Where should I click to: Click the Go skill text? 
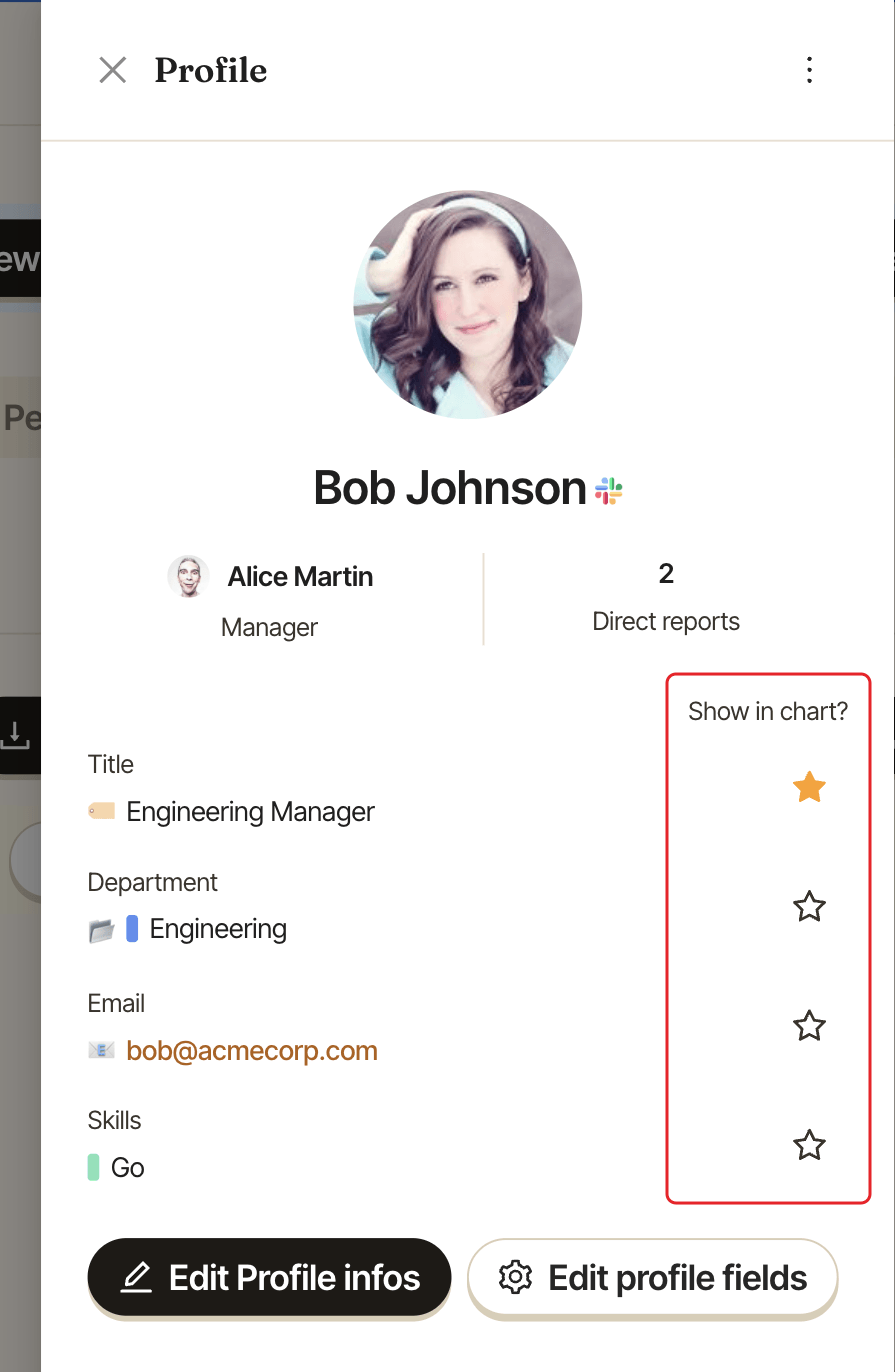(128, 1168)
